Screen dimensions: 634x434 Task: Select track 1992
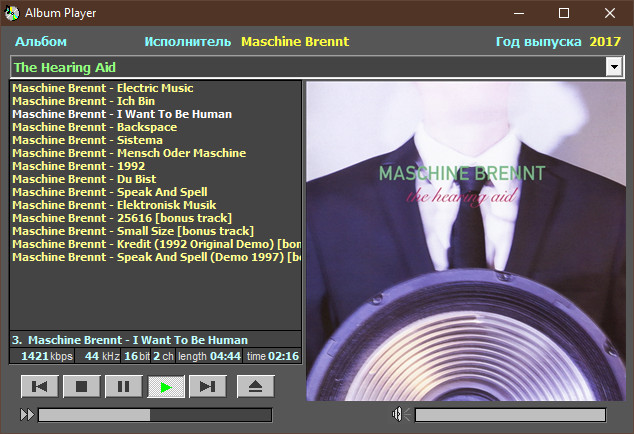click(78, 166)
